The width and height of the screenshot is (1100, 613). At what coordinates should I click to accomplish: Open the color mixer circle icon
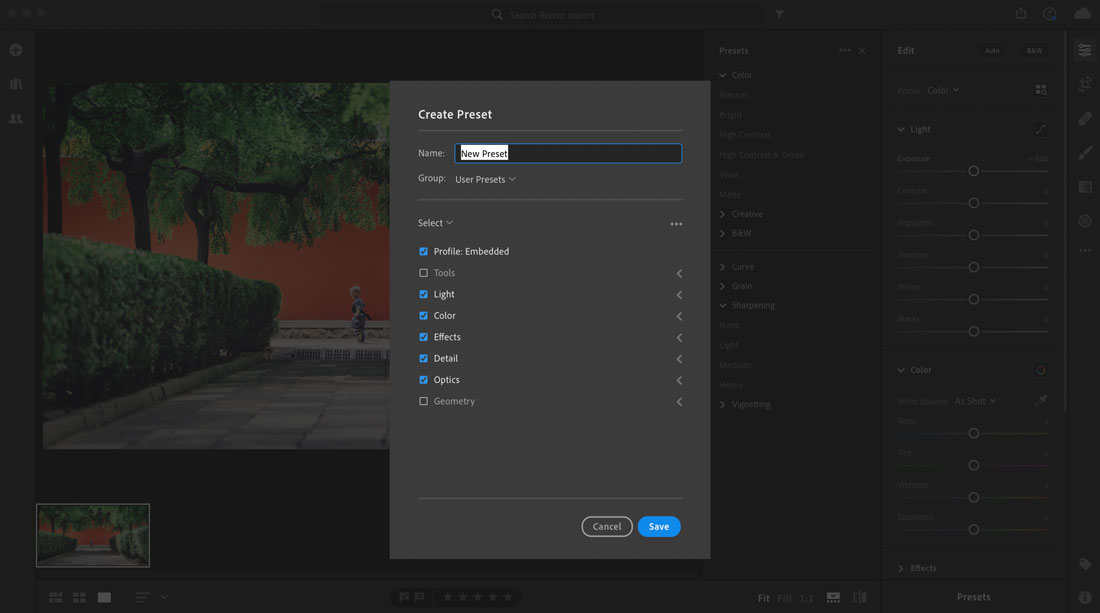click(x=1041, y=370)
